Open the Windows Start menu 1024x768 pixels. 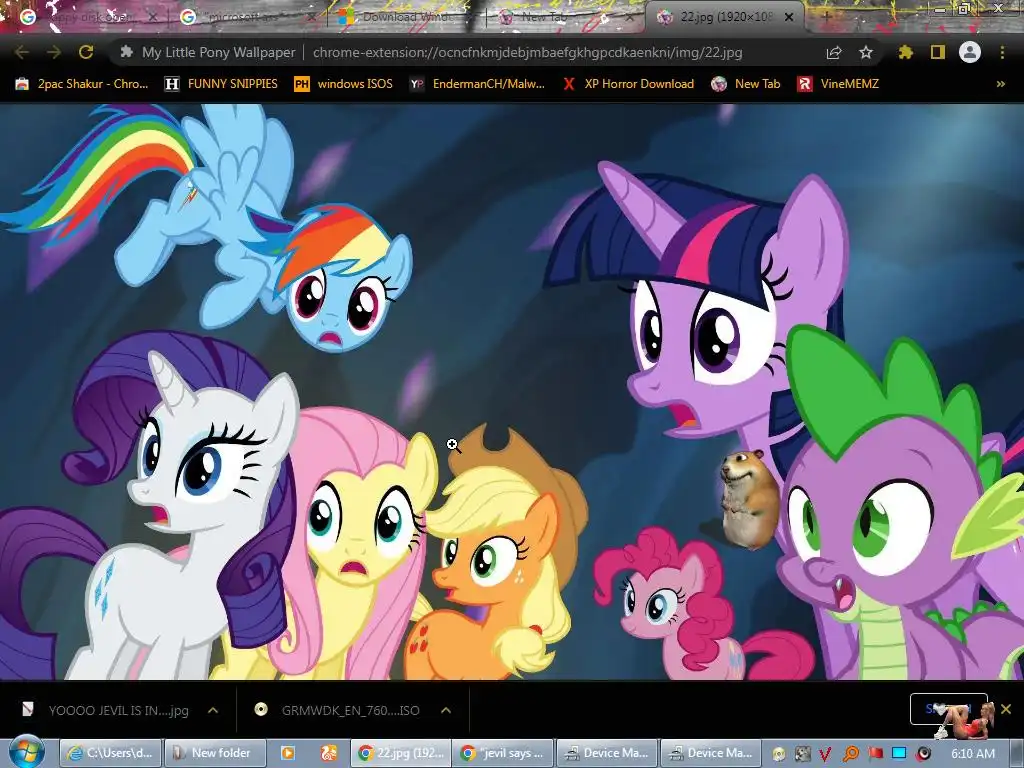pyautogui.click(x=26, y=752)
